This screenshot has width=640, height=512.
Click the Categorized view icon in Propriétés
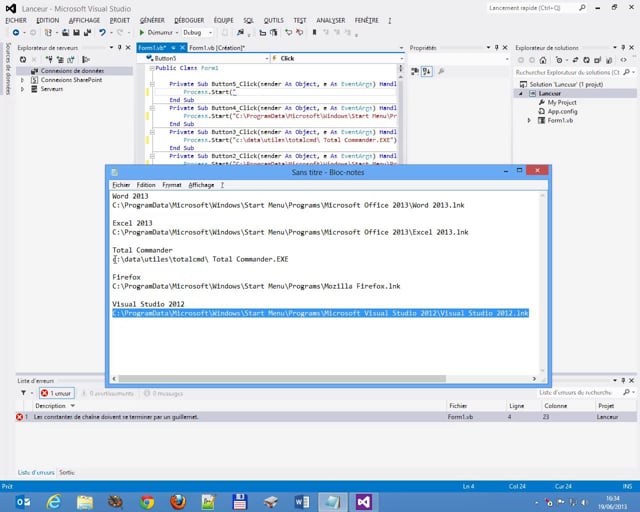pyautogui.click(x=415, y=71)
